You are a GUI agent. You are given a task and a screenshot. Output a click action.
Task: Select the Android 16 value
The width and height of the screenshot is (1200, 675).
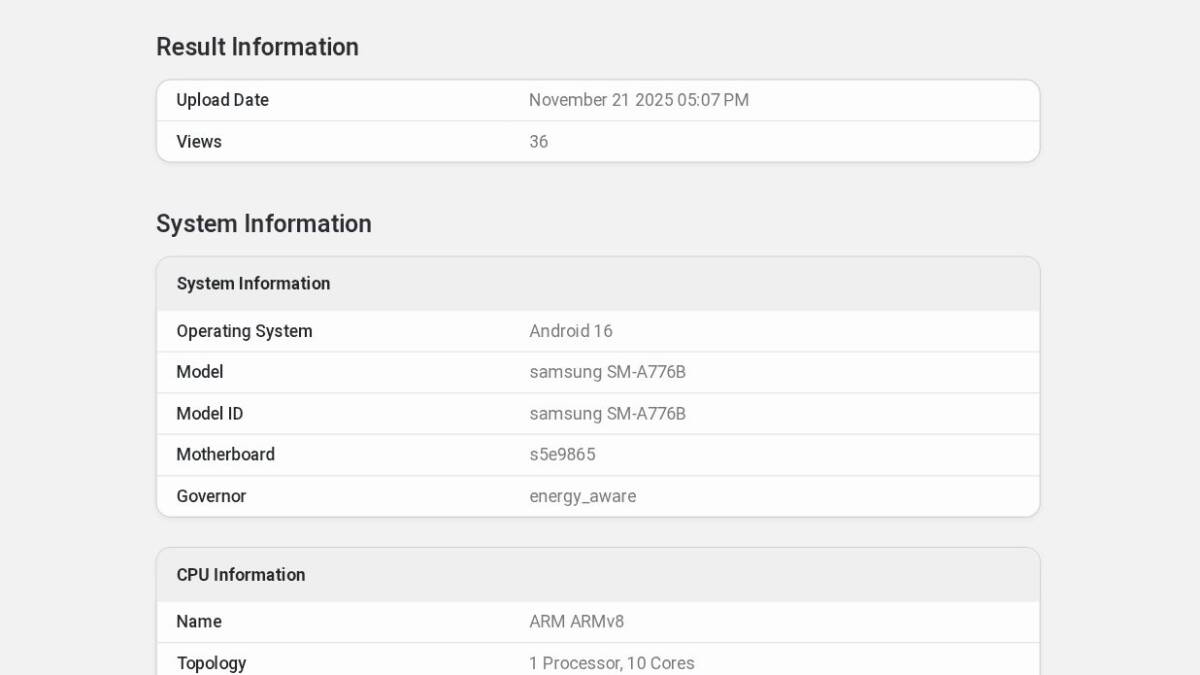[571, 330]
